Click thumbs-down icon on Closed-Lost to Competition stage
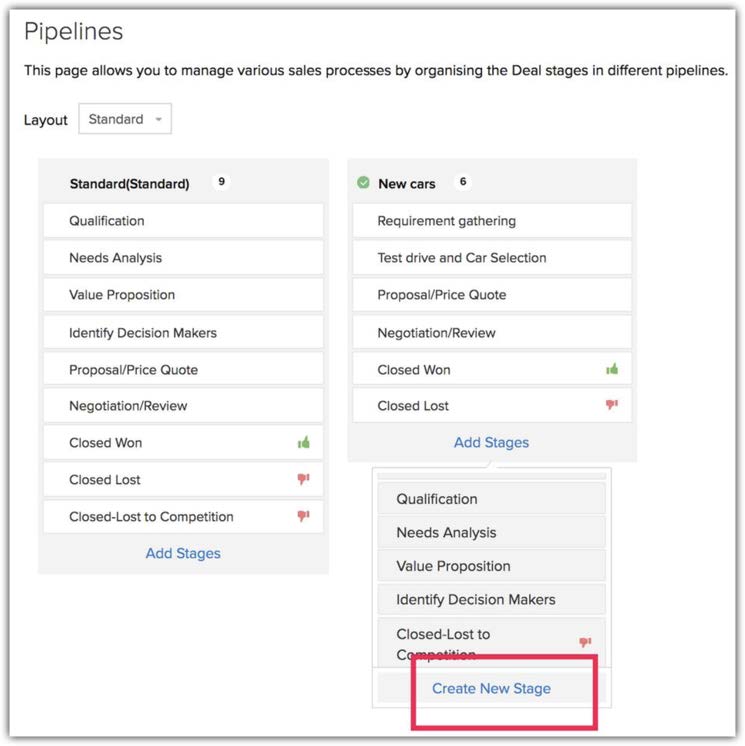Image resolution: width=745 pixels, height=746 pixels. [303, 516]
